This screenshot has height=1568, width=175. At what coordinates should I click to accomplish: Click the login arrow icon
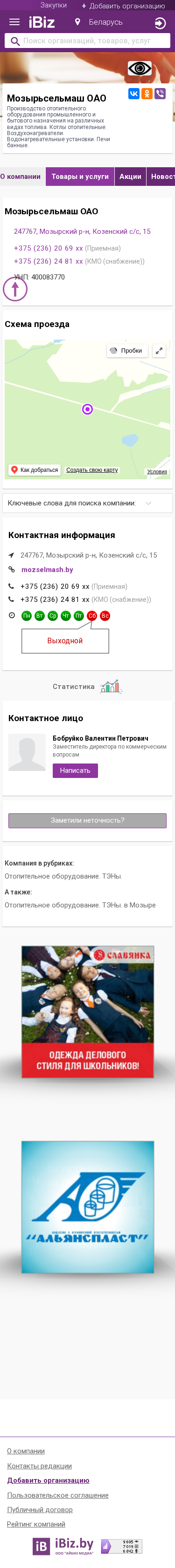(x=160, y=23)
